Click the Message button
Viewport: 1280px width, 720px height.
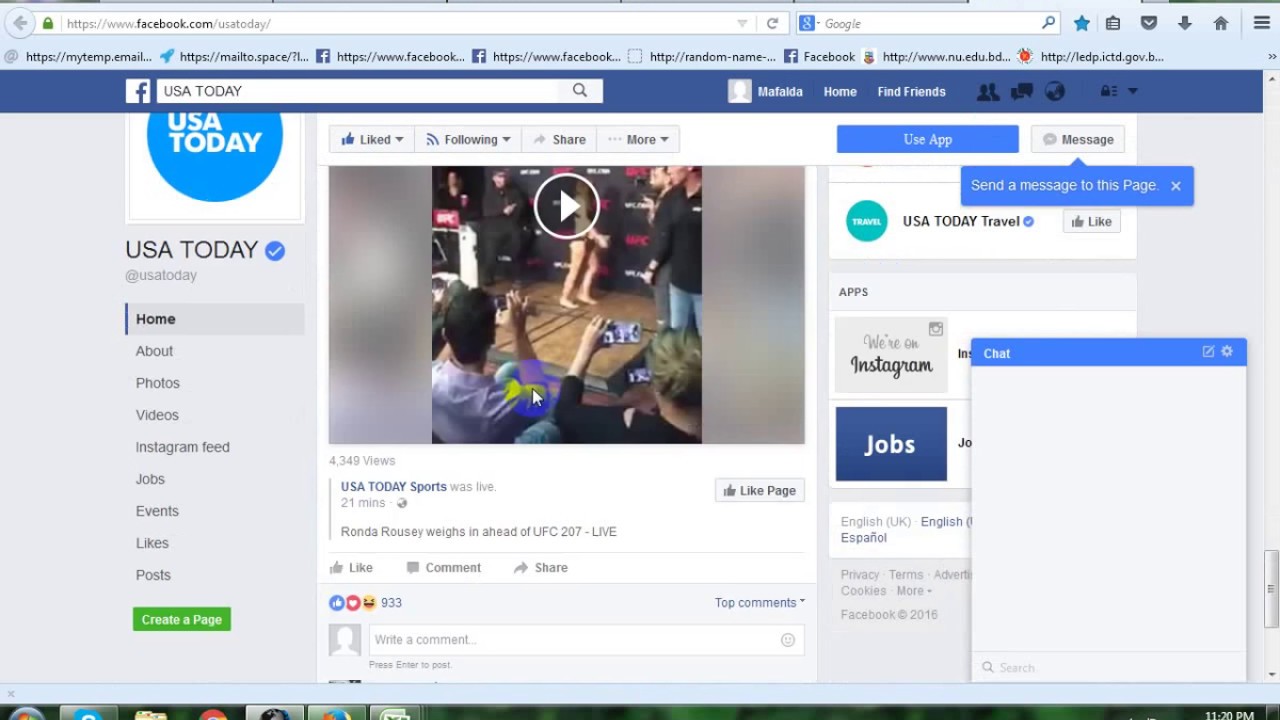[x=1078, y=140]
